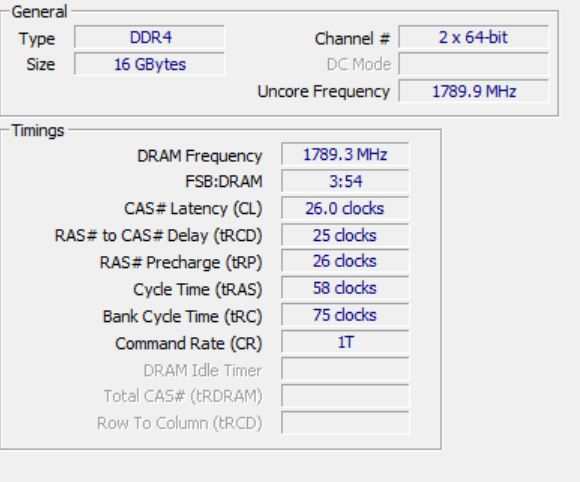The image size is (580, 482).
Task: Select the tRCD field showing 25 clocks
Action: pos(345,235)
